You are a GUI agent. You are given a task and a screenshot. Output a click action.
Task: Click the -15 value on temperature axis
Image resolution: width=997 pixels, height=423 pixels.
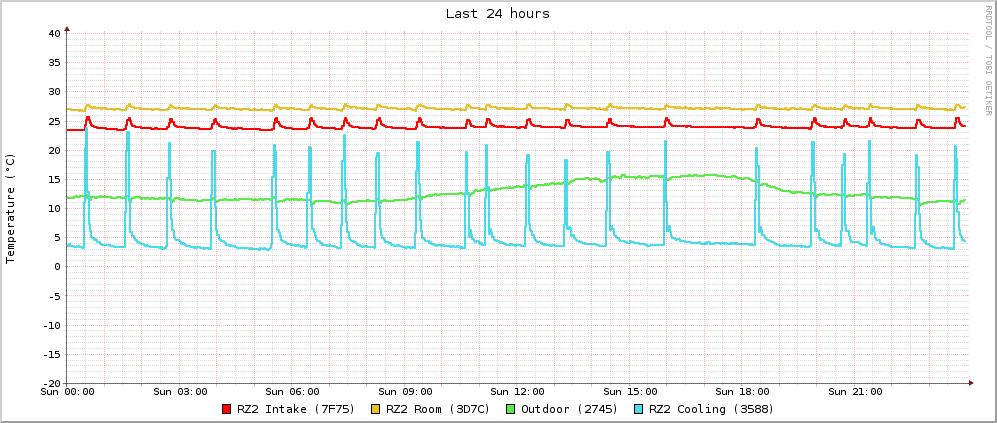click(52, 354)
